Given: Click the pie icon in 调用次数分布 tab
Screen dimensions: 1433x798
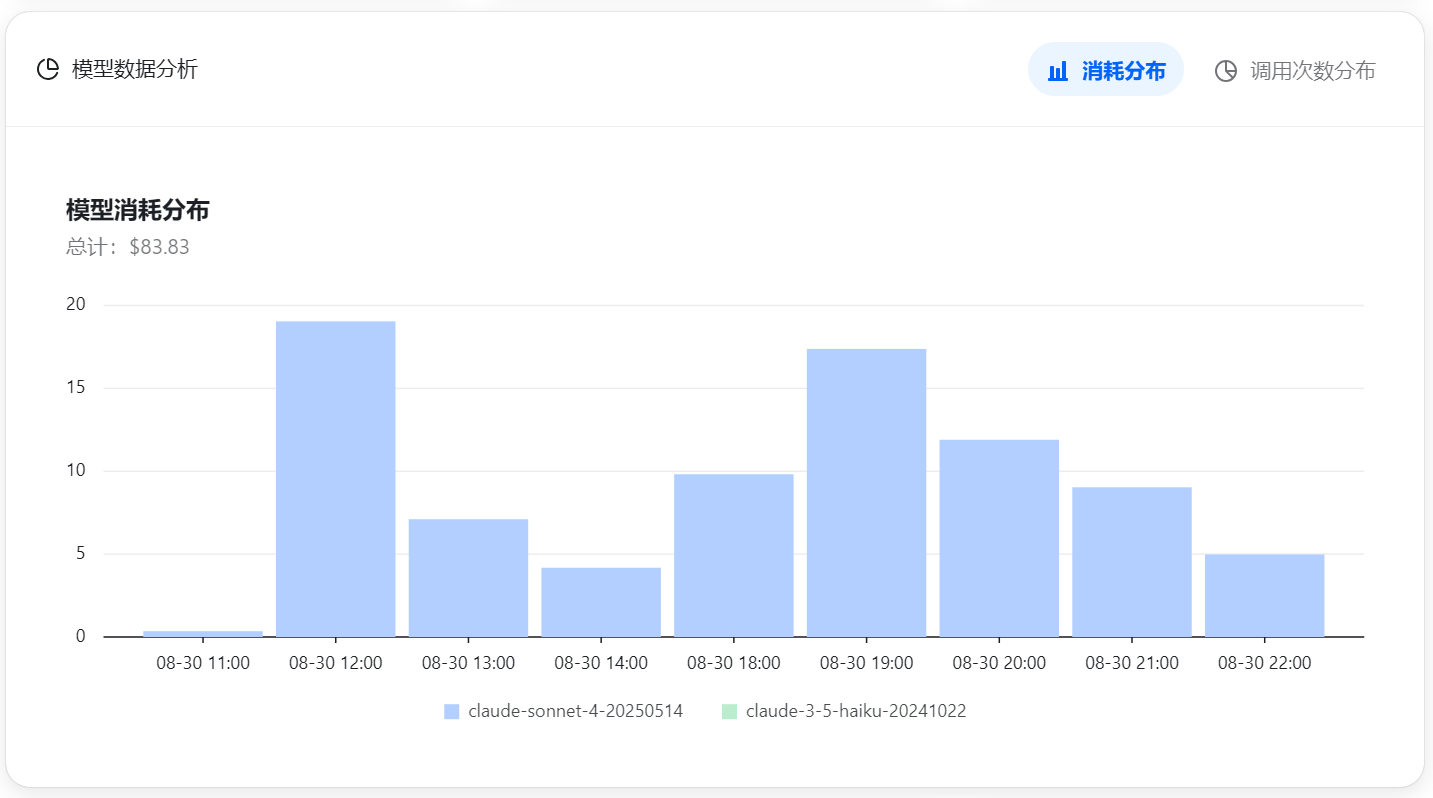Looking at the screenshot, I should [x=1226, y=71].
